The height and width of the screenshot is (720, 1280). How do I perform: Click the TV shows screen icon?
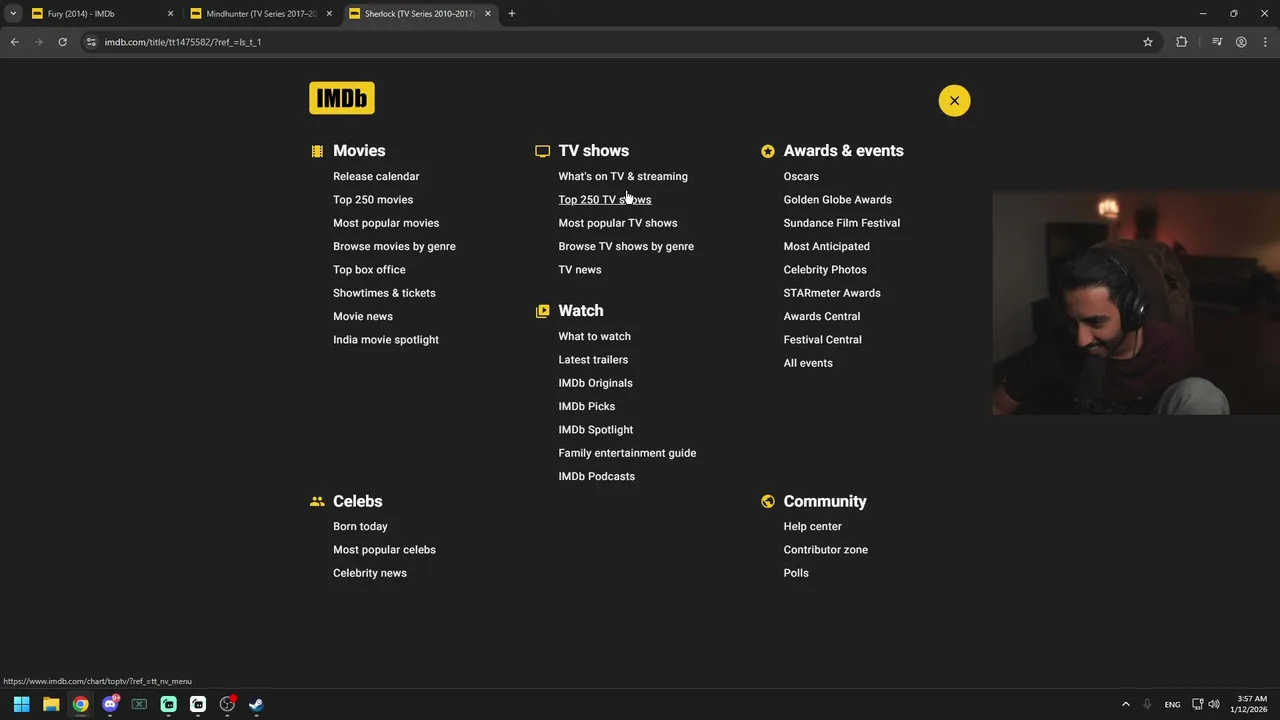[x=542, y=151]
